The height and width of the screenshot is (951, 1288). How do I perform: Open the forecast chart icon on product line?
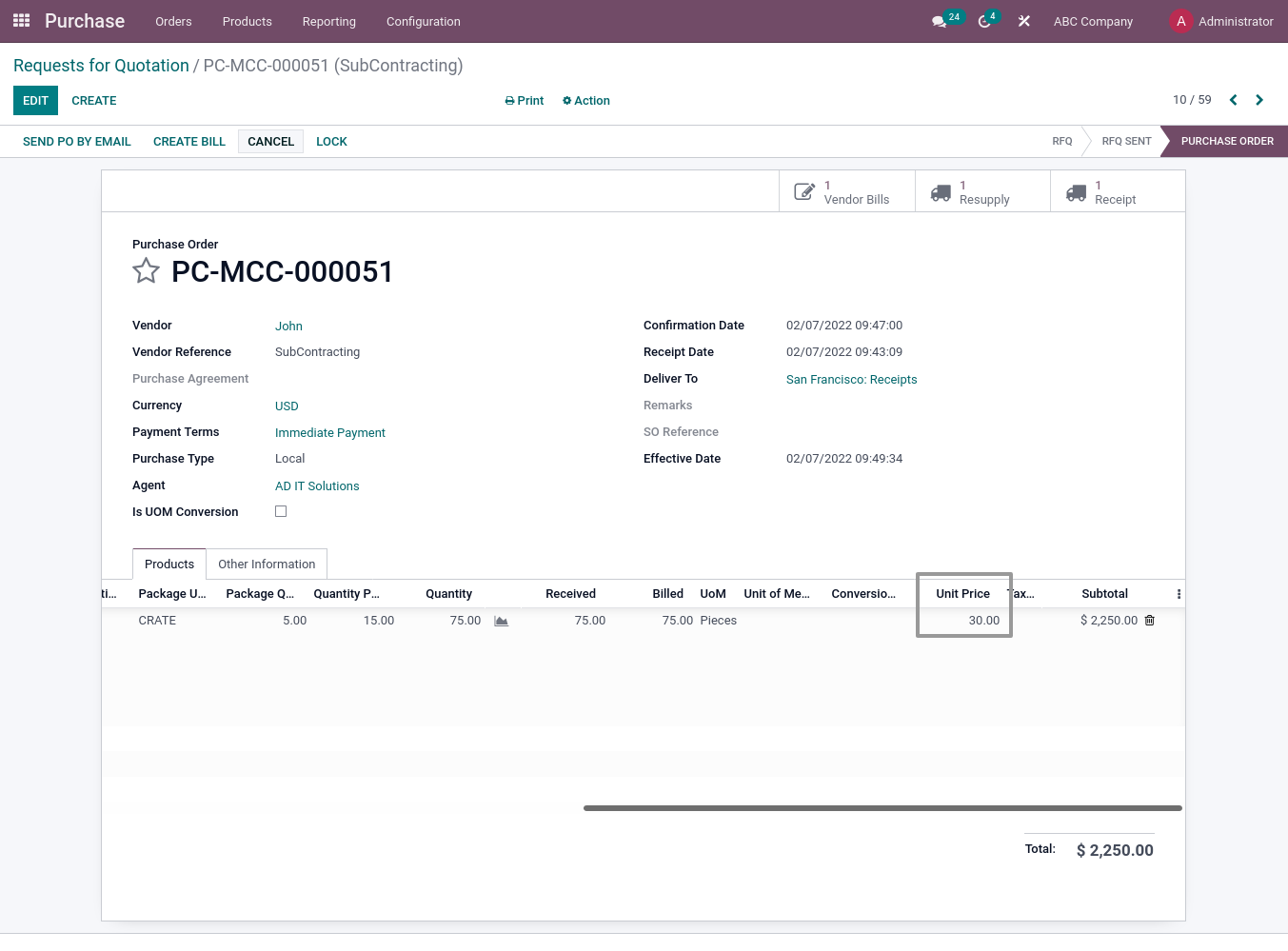(502, 621)
